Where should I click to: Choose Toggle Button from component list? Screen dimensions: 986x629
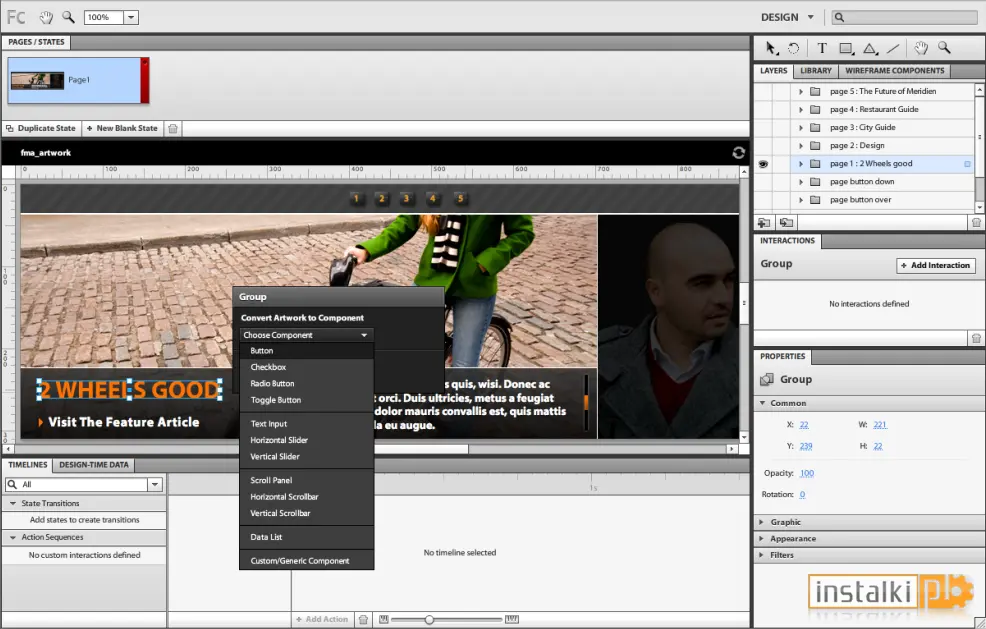306,400
